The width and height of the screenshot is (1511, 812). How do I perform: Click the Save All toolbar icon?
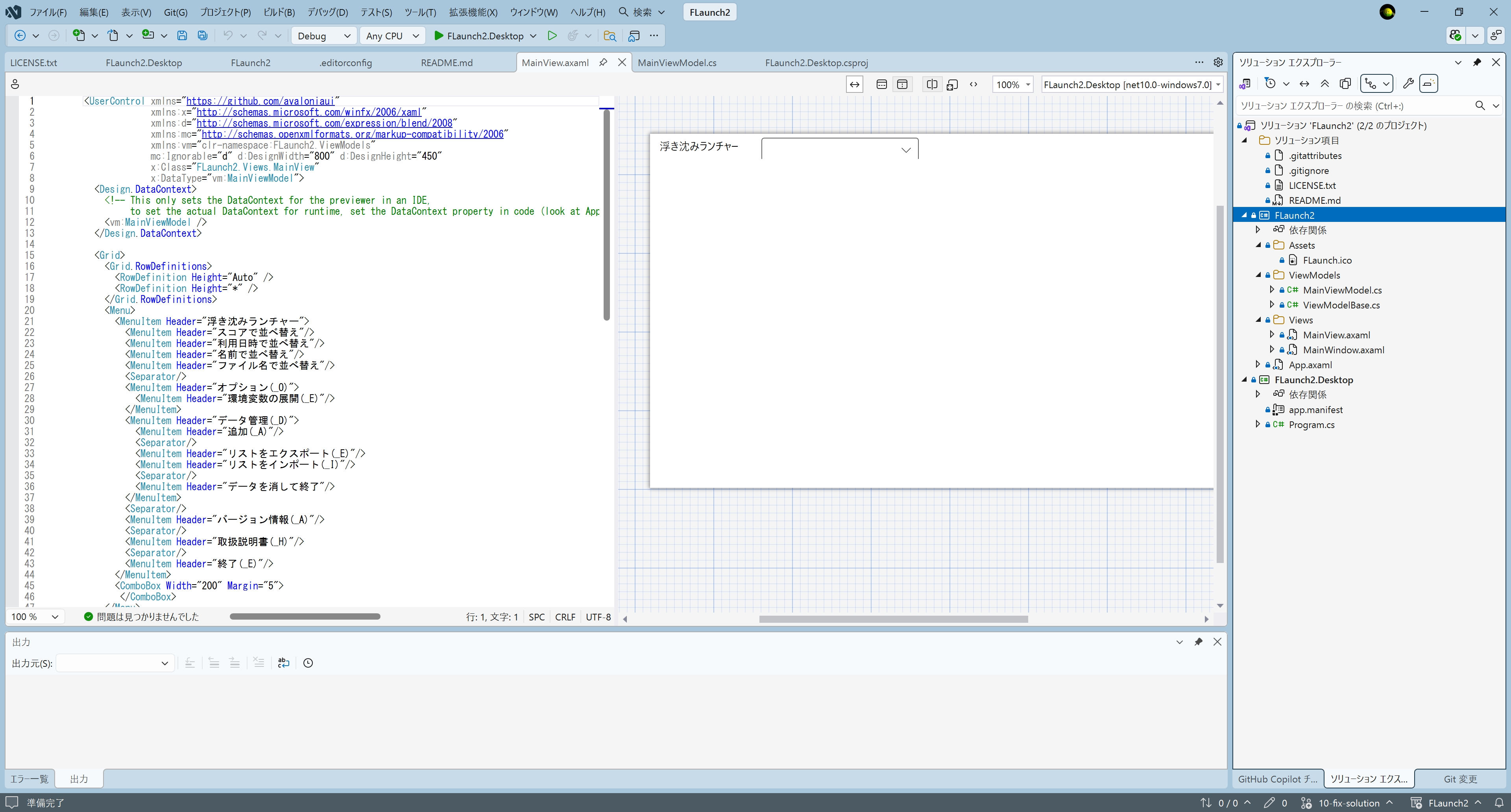tap(202, 36)
